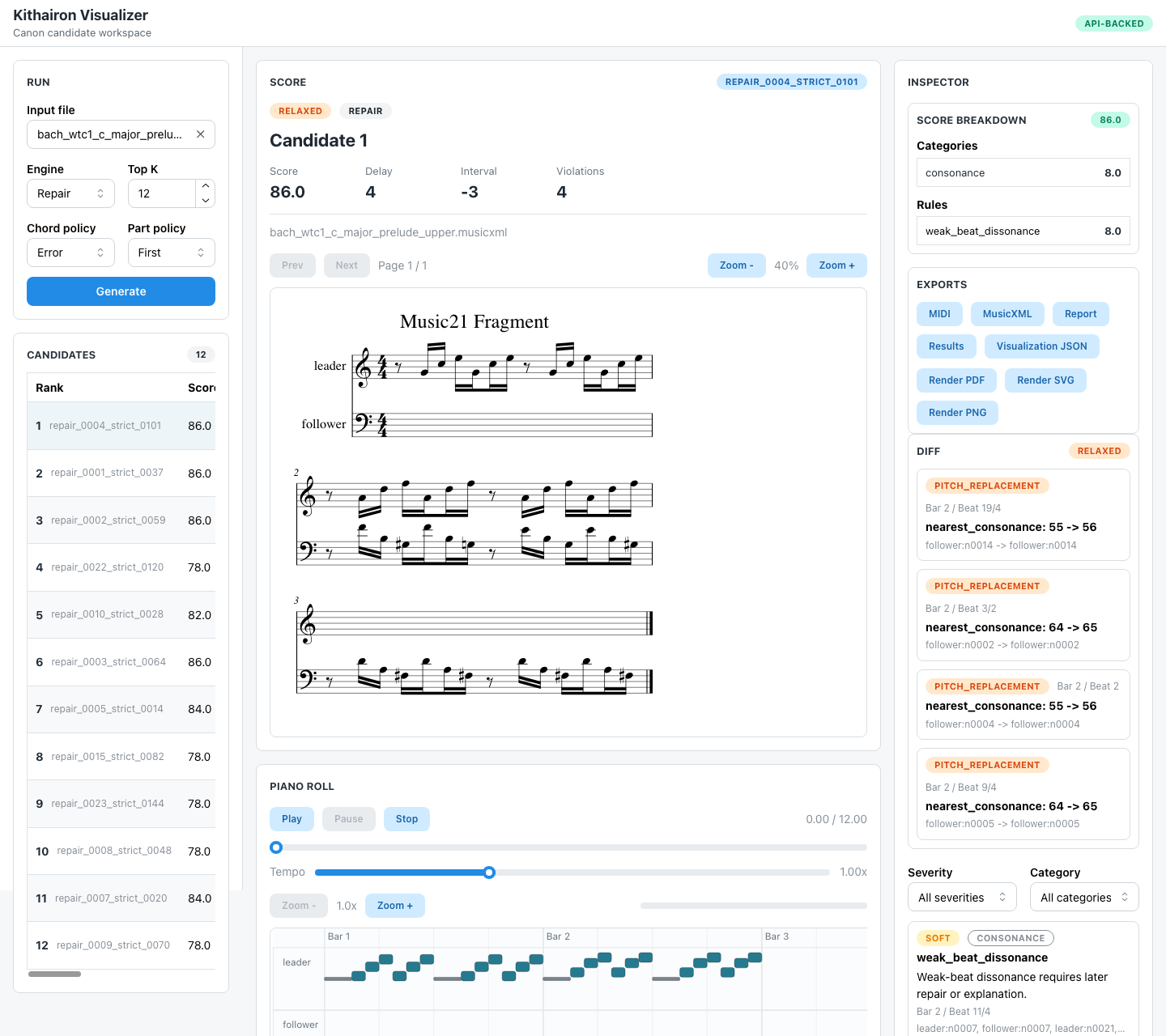Open the diff card for Beat 19/4
The width and height of the screenshot is (1166, 1036).
(x=1023, y=515)
